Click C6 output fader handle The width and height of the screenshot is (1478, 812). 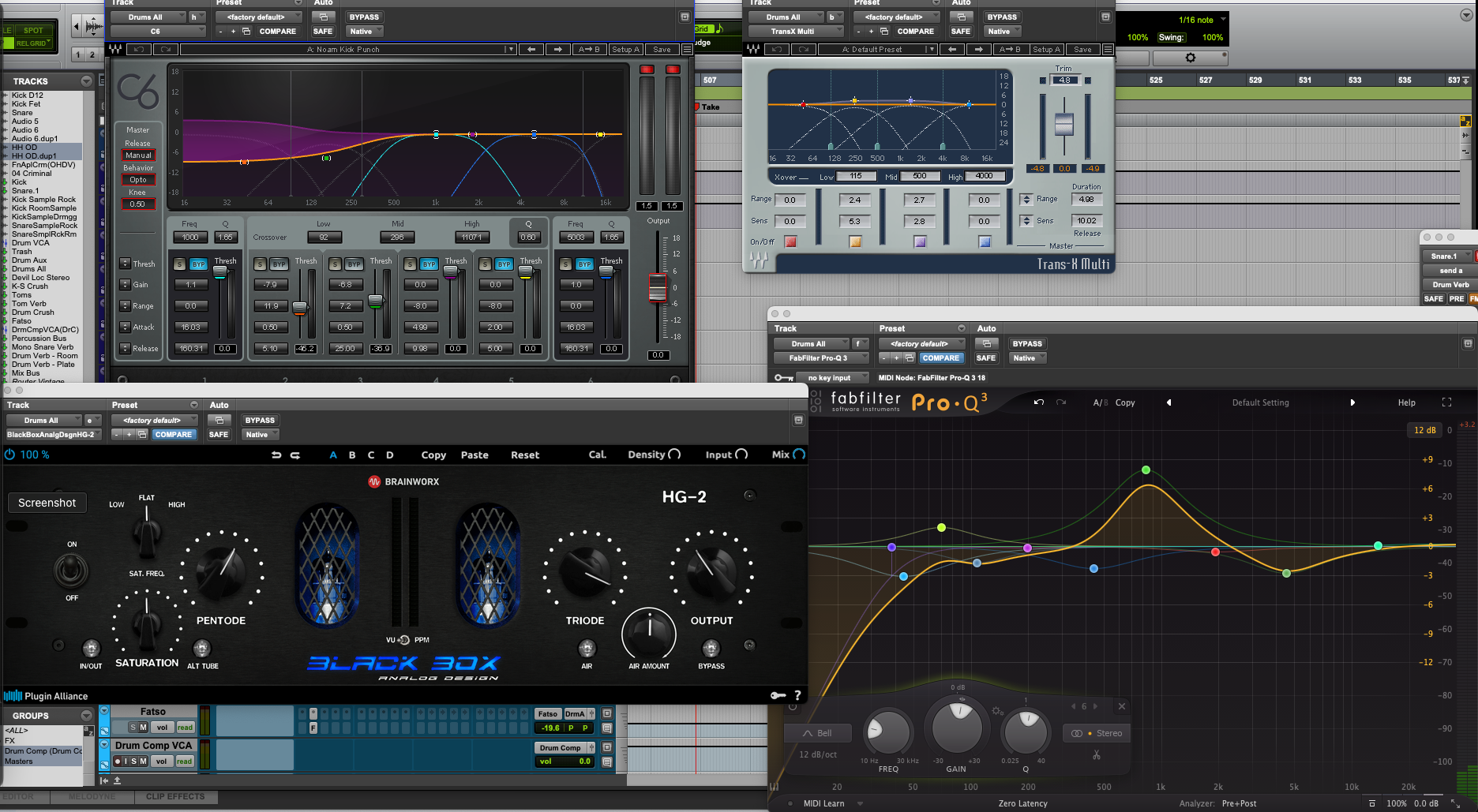coord(657,287)
